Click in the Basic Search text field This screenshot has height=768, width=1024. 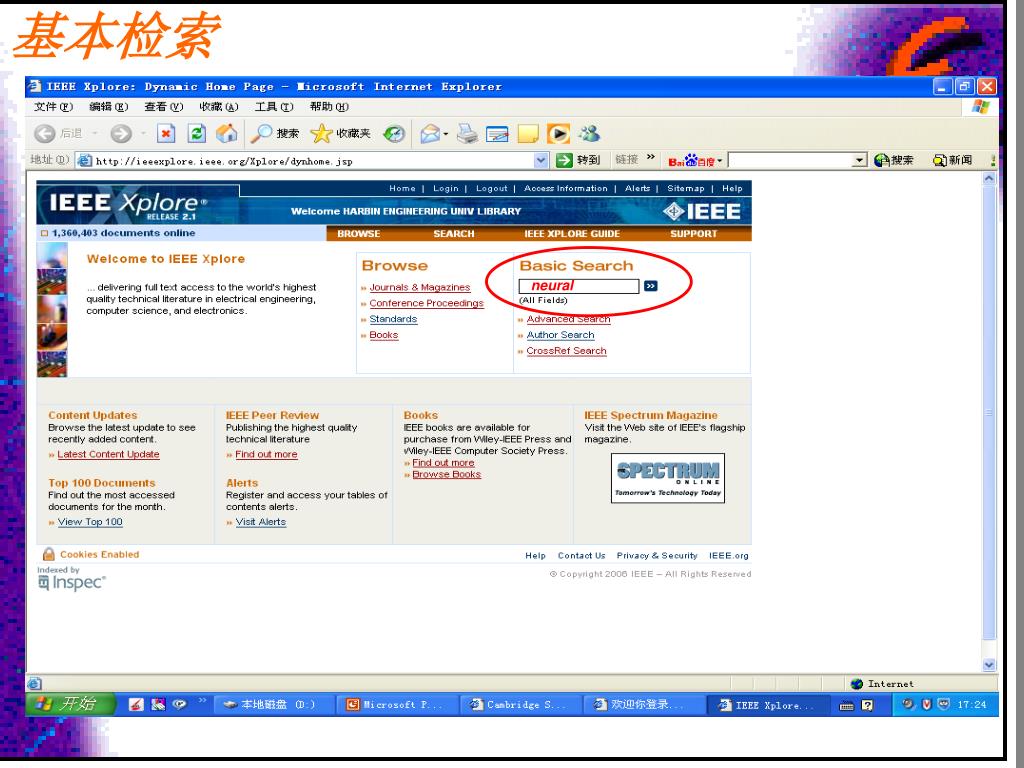579,286
